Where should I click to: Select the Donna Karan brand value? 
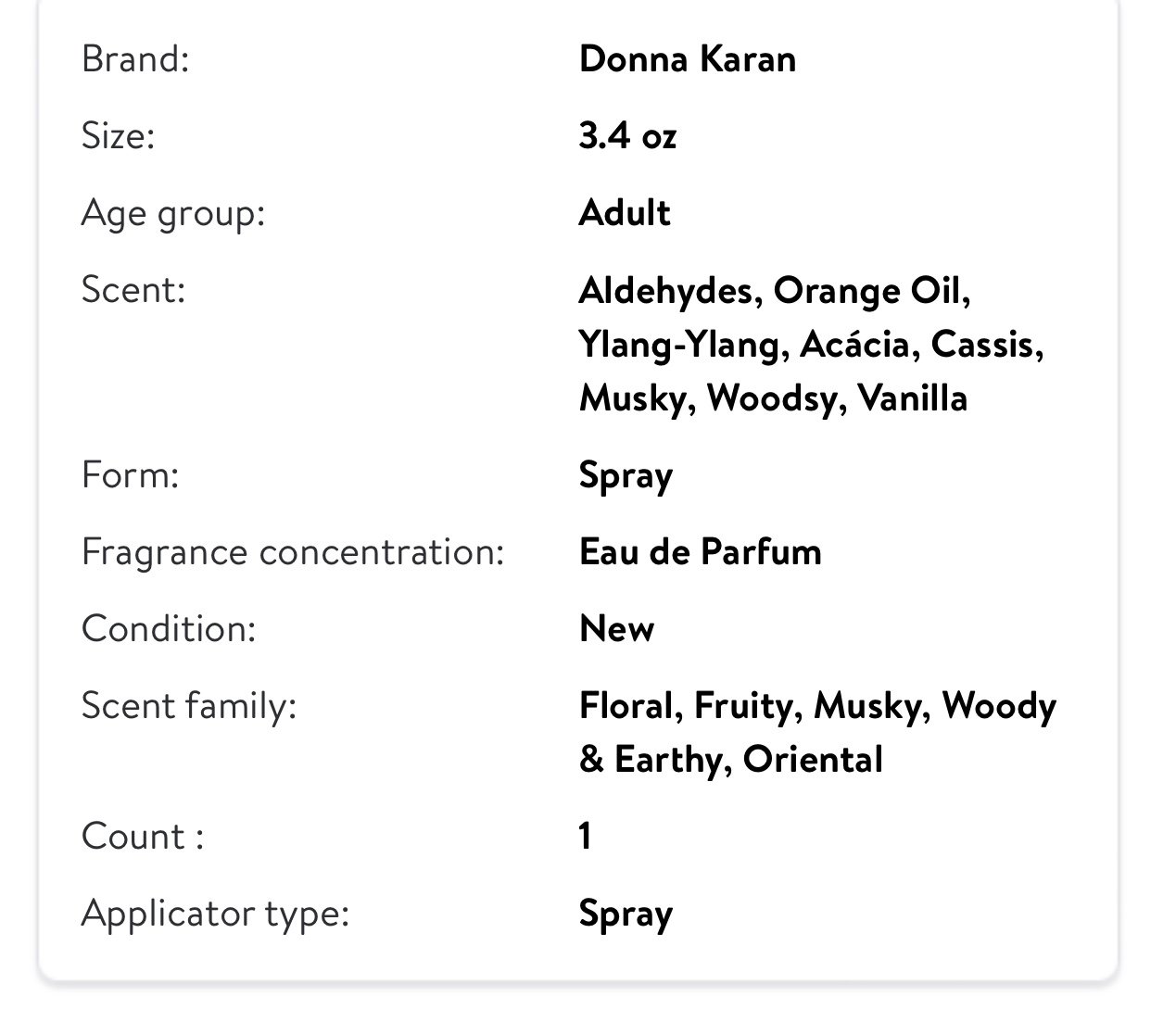pyautogui.click(x=688, y=59)
